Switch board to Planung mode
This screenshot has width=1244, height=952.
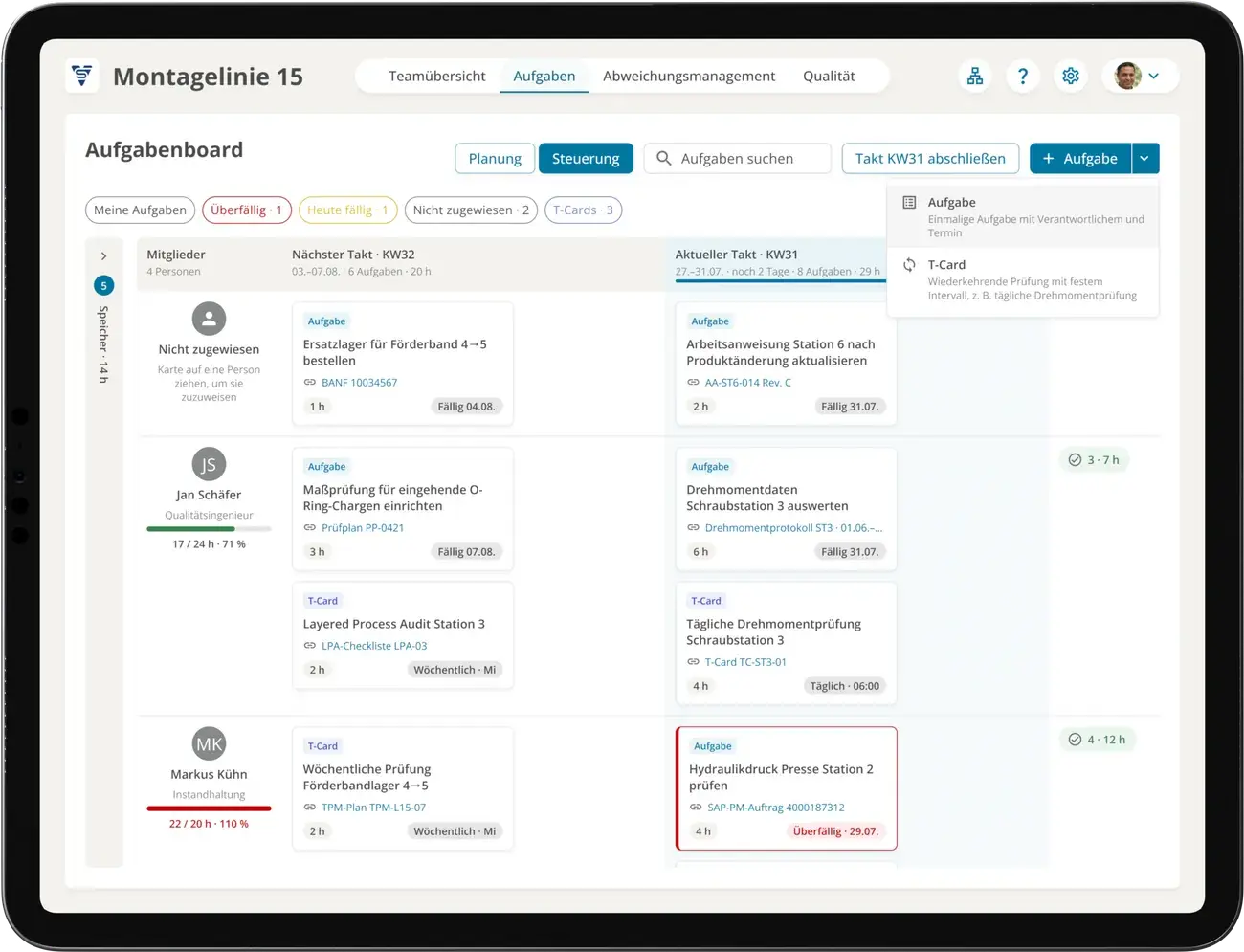[x=495, y=158]
